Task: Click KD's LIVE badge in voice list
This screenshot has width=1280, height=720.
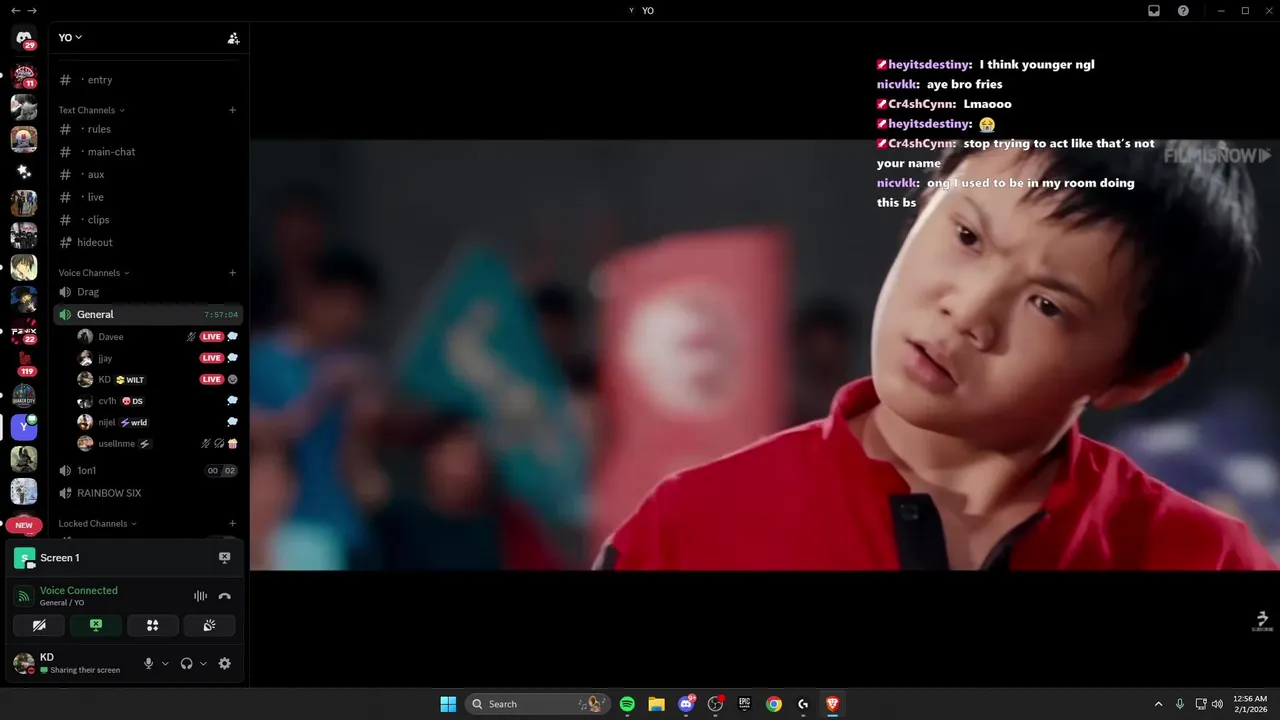Action: click(x=211, y=380)
